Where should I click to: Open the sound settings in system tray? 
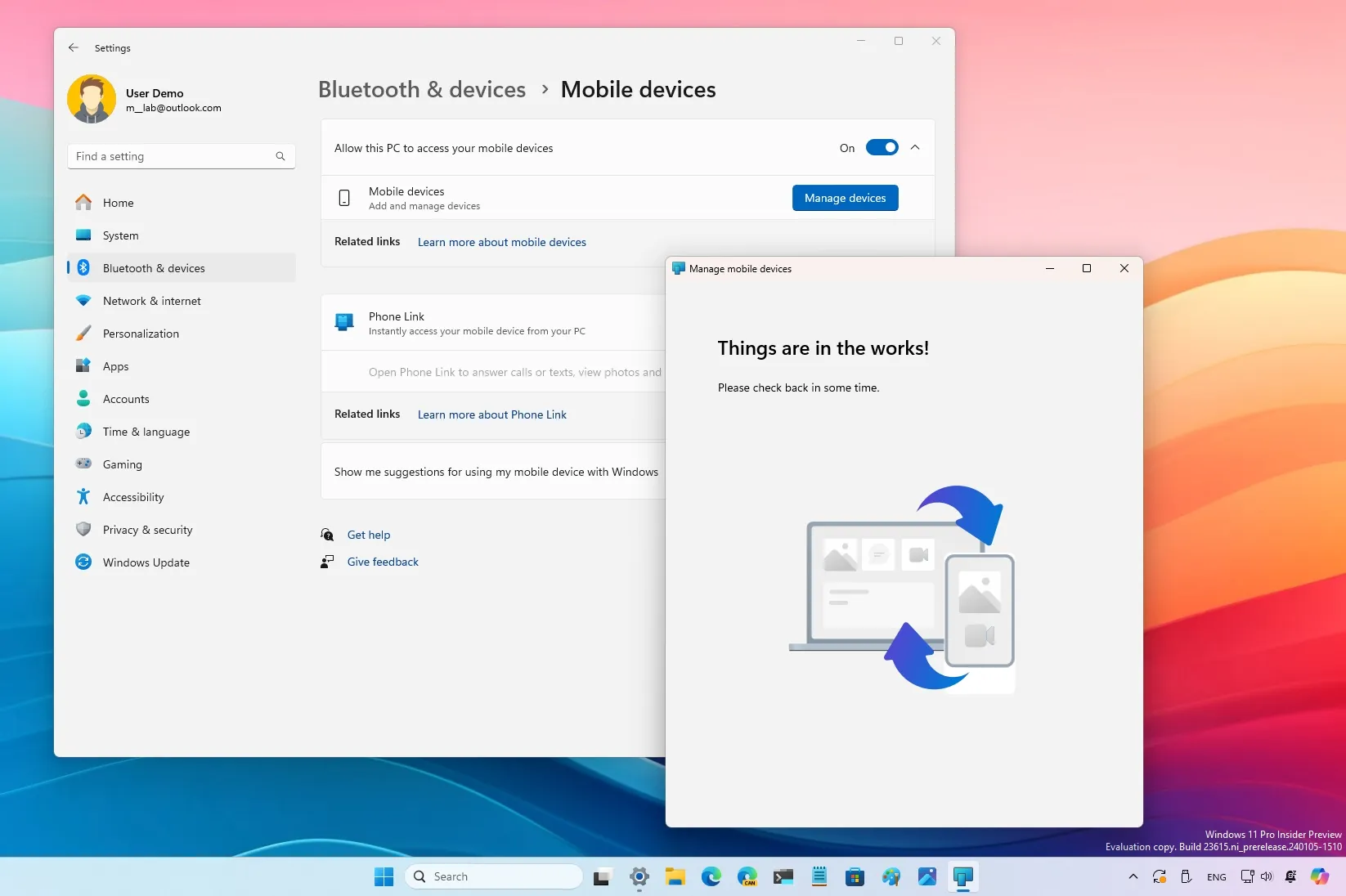[x=1265, y=876]
